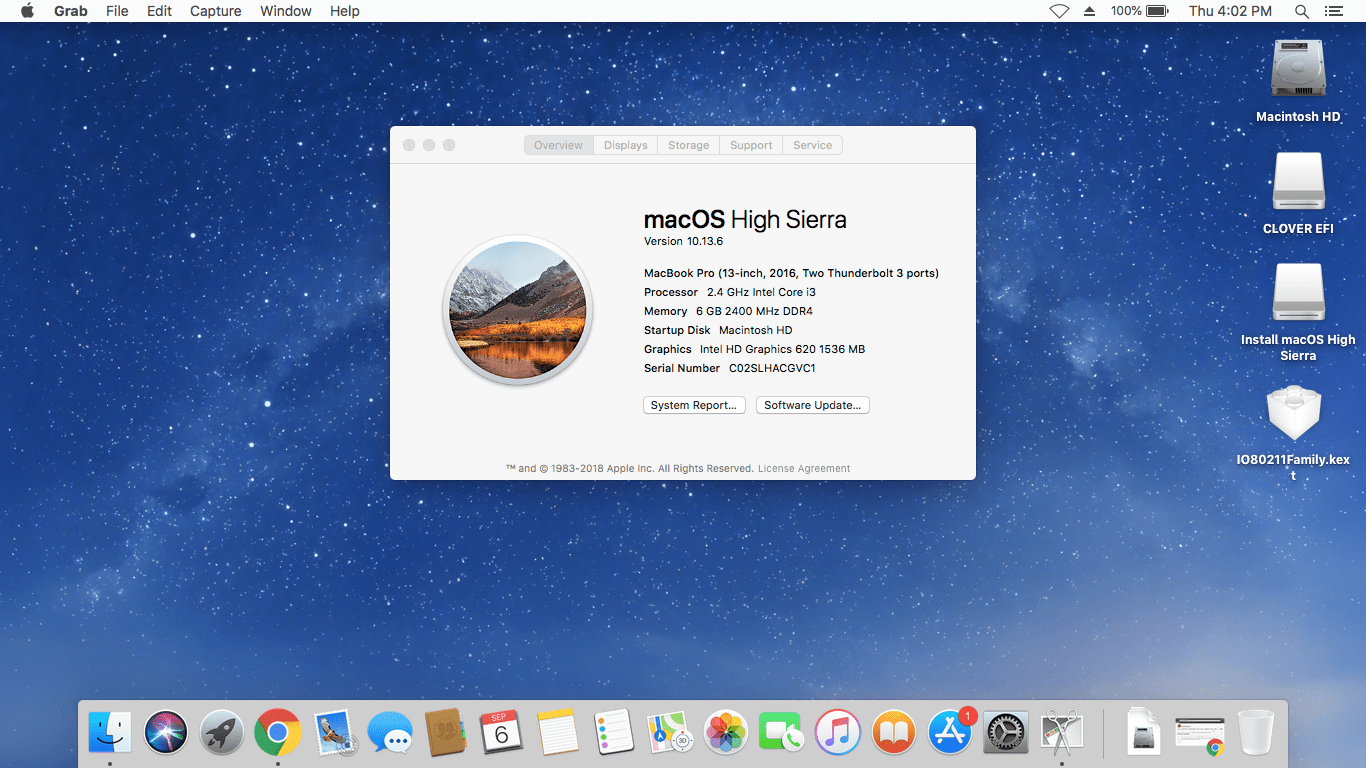Open Google Chrome from the Dock
Image resolution: width=1366 pixels, height=768 pixels.
coord(278,733)
